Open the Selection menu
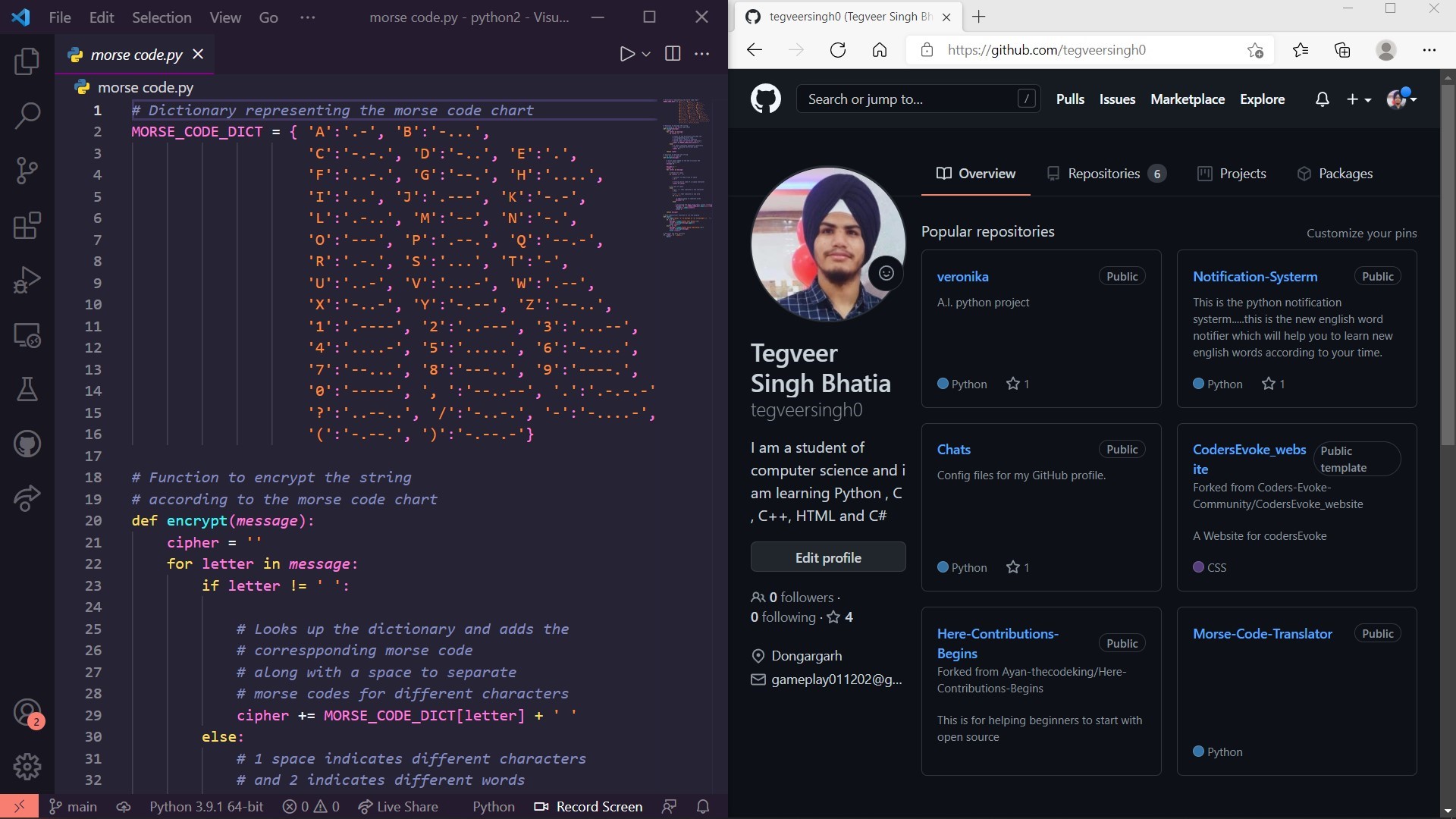 [162, 17]
